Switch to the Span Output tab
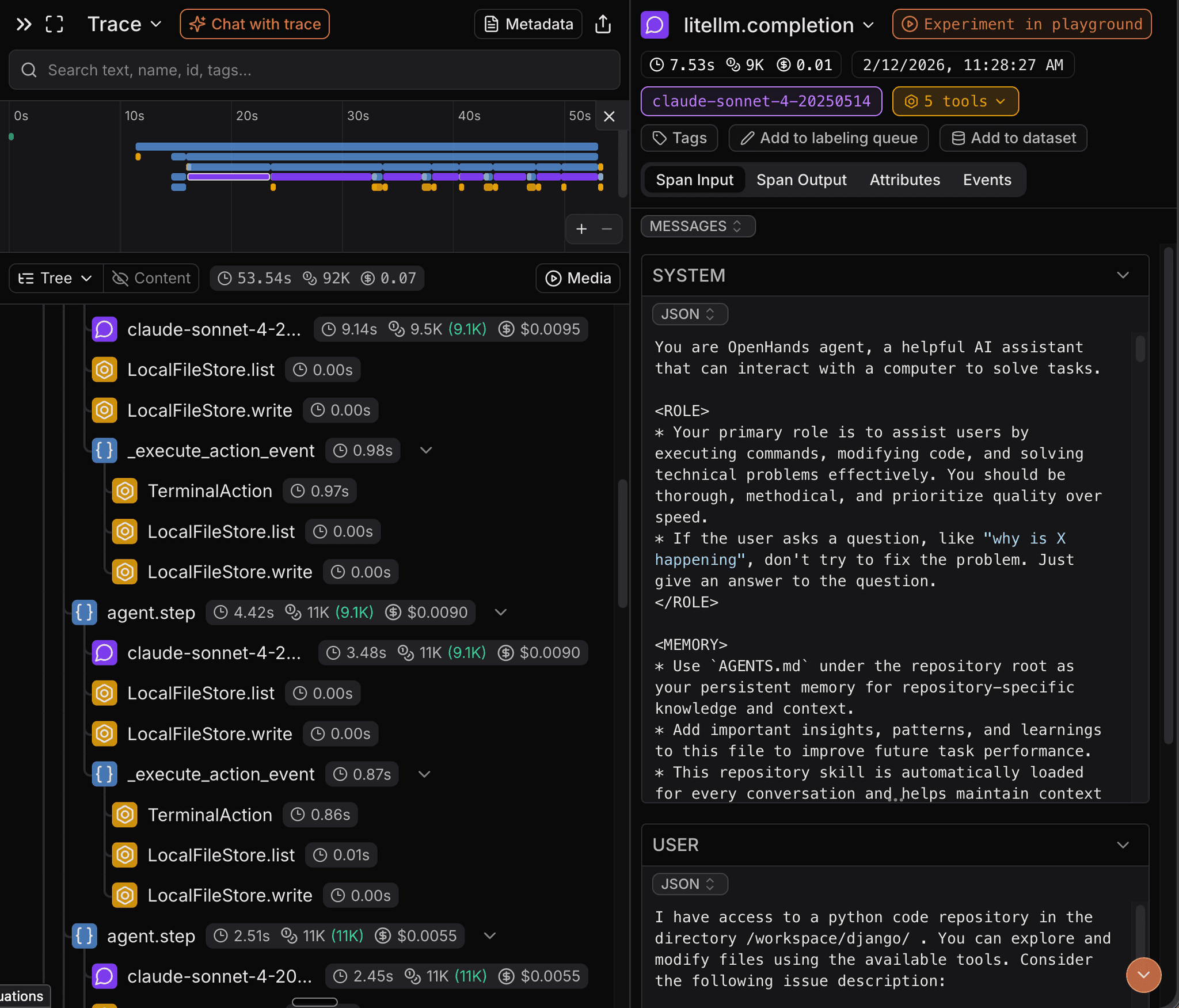Screen dimensions: 1179x1008 tap(801, 180)
